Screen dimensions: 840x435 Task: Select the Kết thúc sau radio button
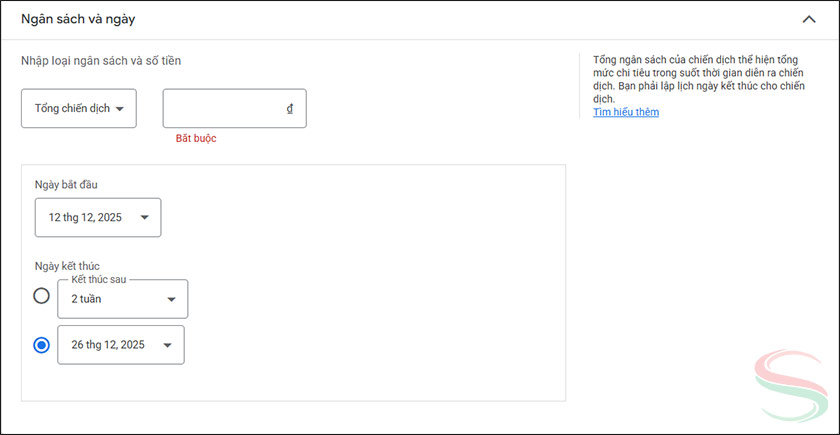41,296
